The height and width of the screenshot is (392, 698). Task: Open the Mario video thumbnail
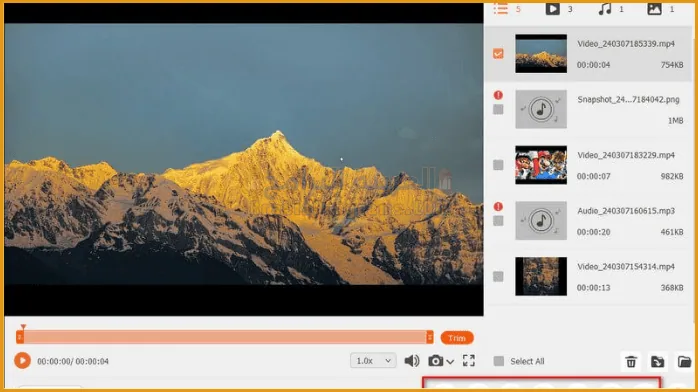541,165
